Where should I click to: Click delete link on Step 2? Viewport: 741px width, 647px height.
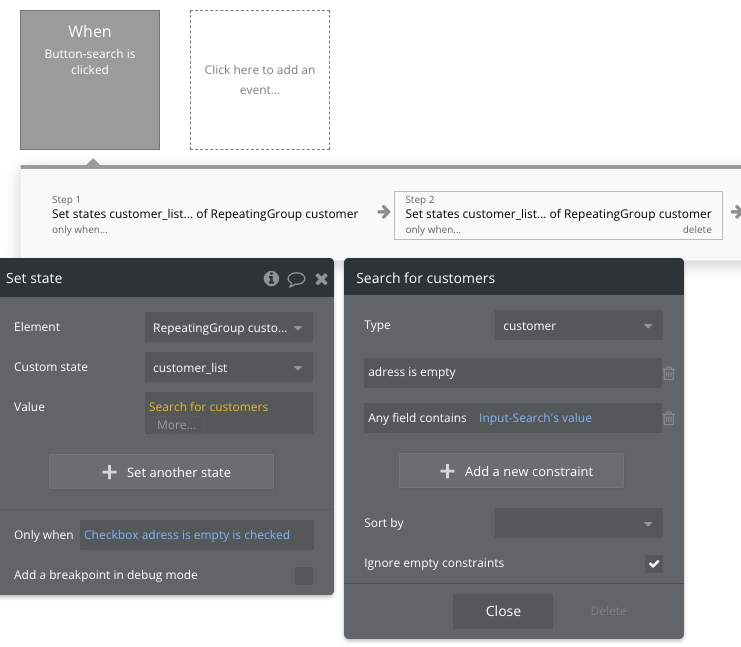pos(697,230)
